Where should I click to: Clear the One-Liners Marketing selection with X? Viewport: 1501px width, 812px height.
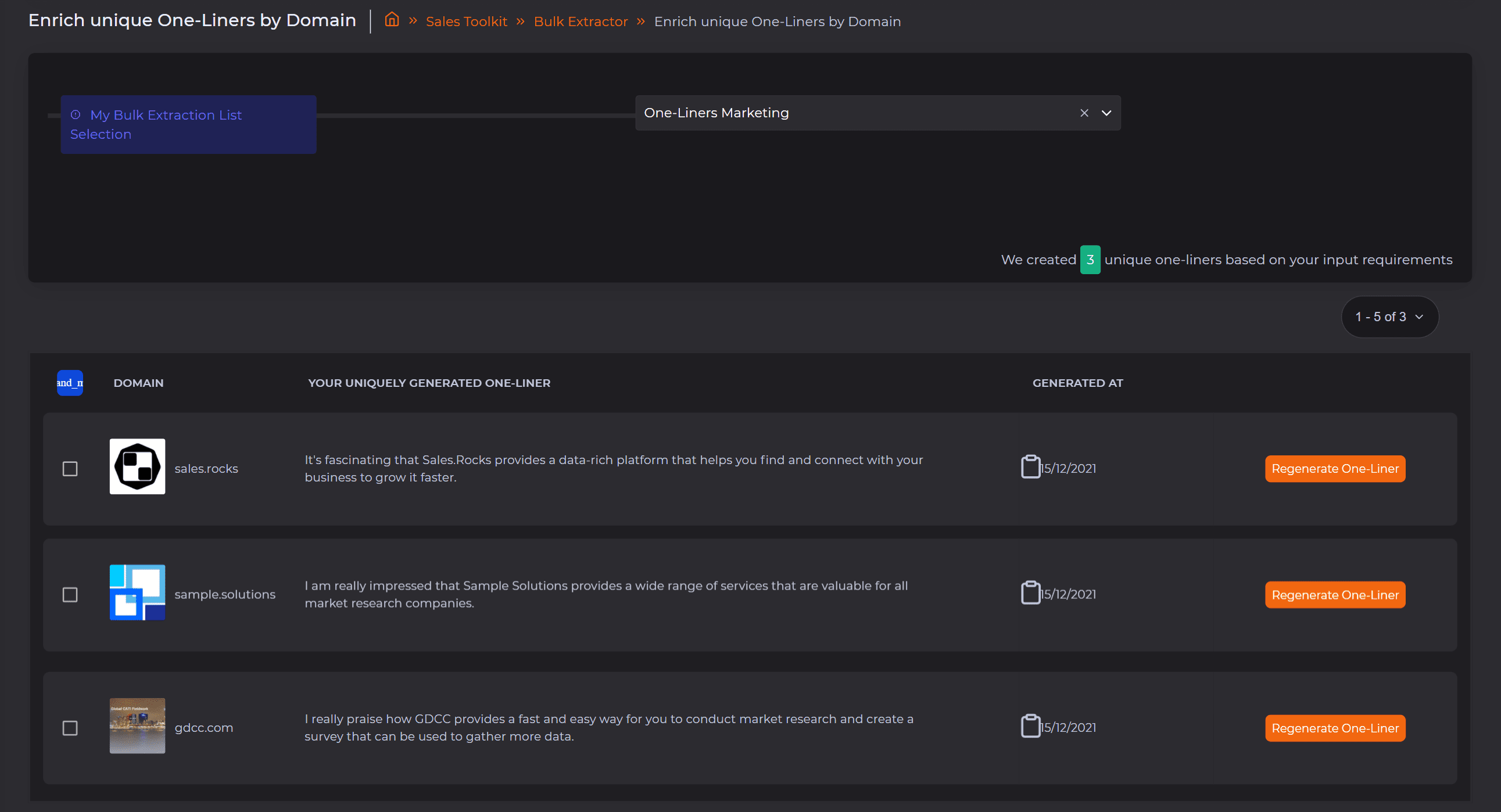coord(1084,113)
